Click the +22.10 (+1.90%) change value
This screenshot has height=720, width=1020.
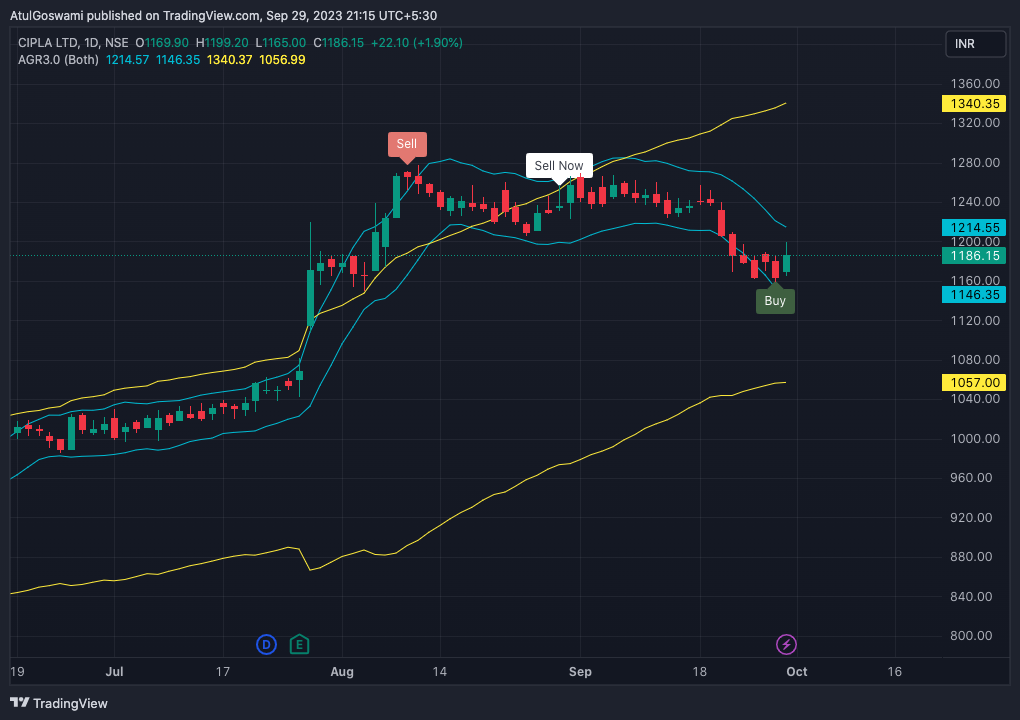(x=416, y=43)
